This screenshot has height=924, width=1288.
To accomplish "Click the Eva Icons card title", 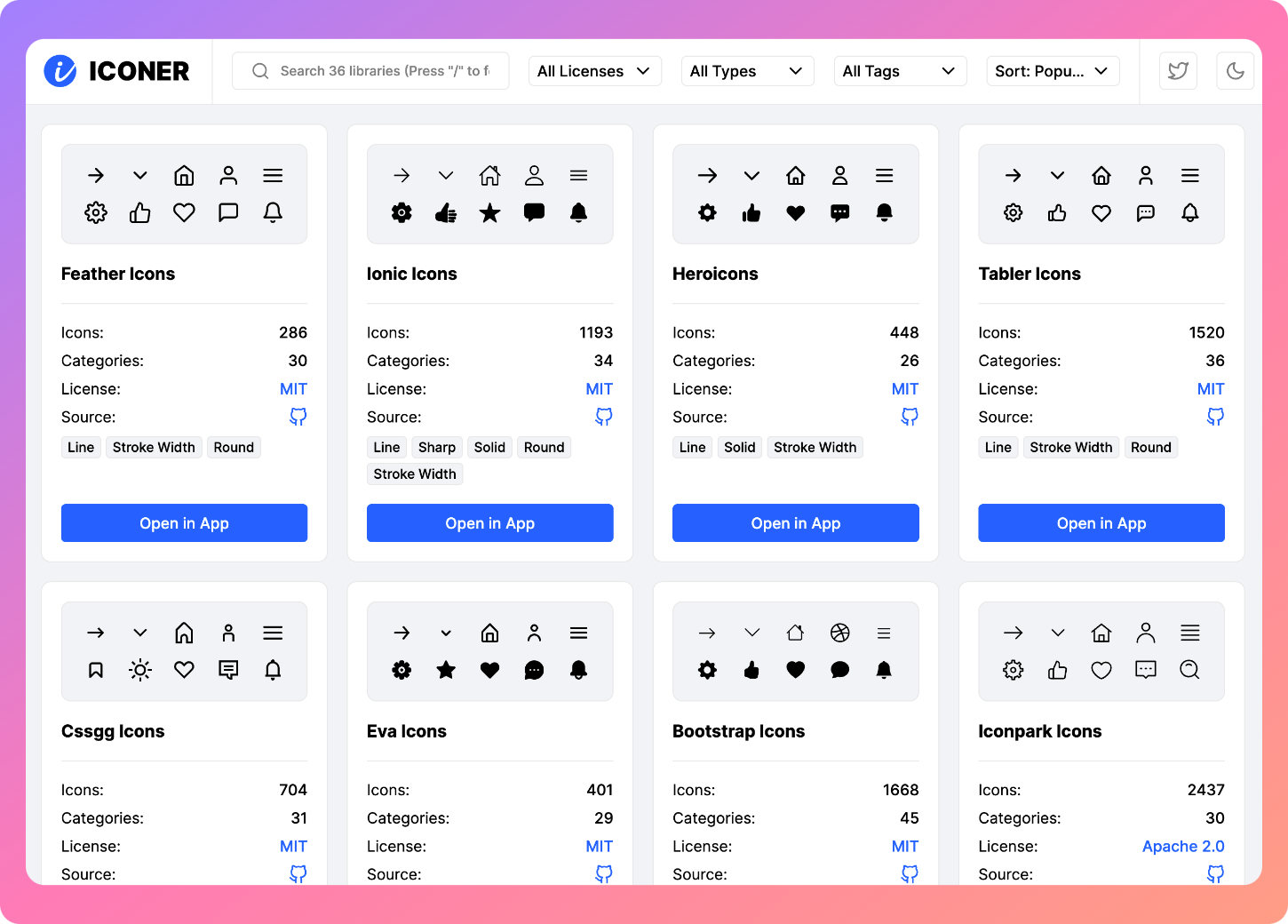I will pos(407,731).
